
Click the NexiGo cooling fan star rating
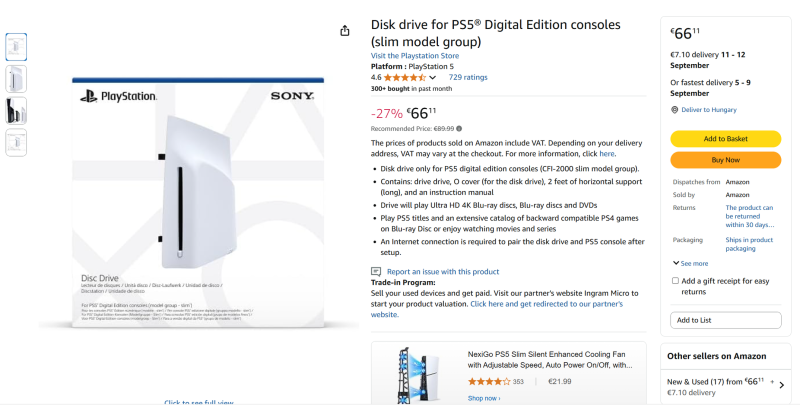[x=489, y=381]
